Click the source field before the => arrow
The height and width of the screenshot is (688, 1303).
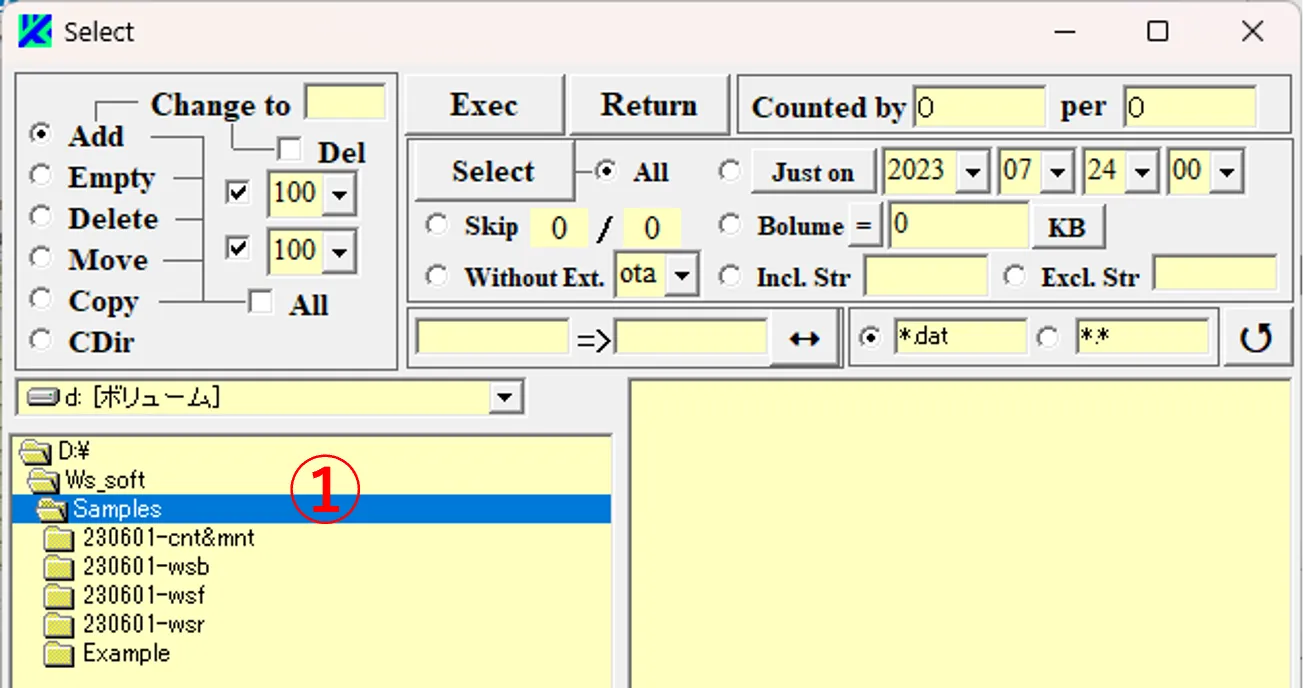pyautogui.click(x=492, y=338)
